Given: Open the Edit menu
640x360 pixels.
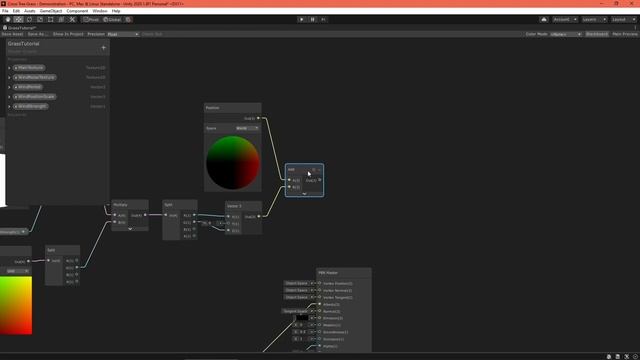Looking at the screenshot, I should coord(16,11).
